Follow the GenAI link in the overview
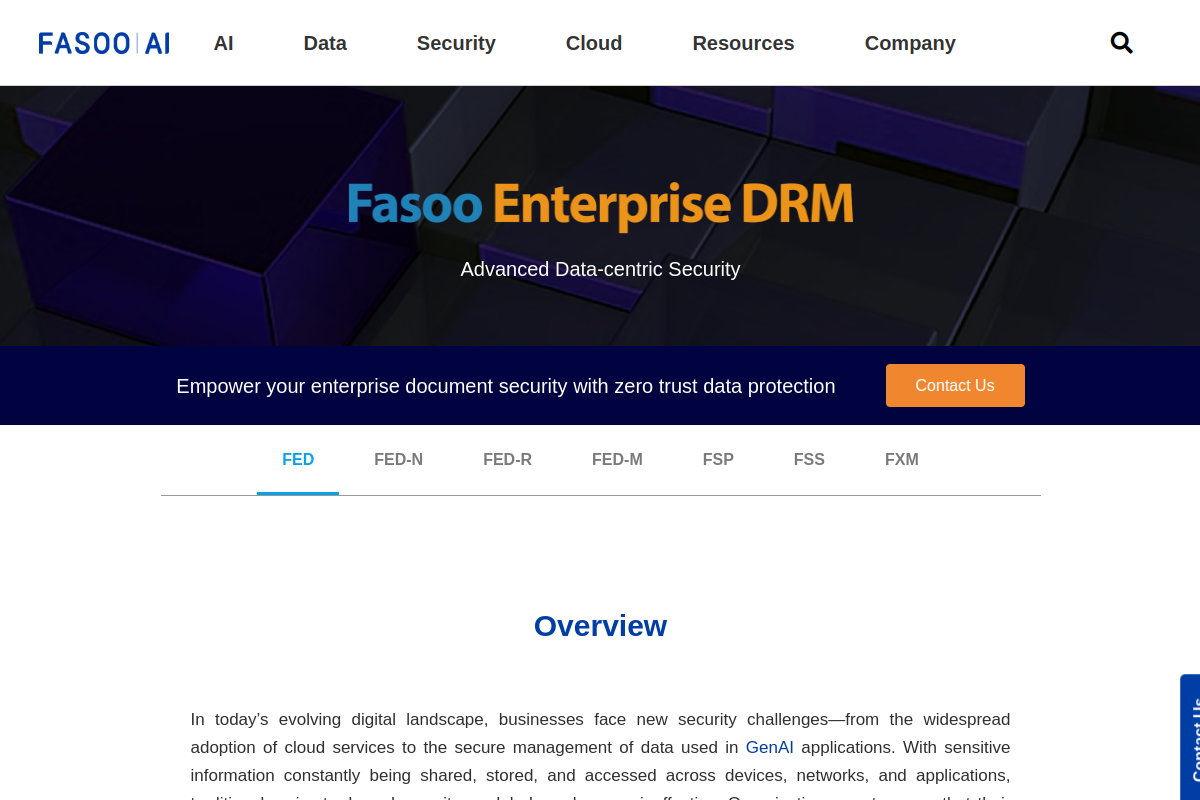 click(770, 747)
